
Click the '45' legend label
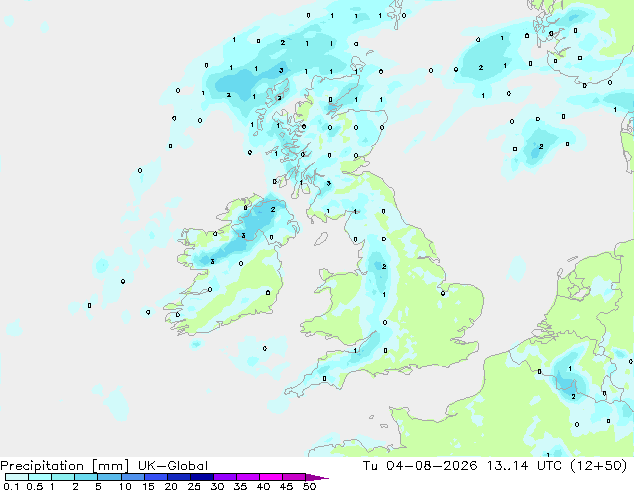click(286, 486)
